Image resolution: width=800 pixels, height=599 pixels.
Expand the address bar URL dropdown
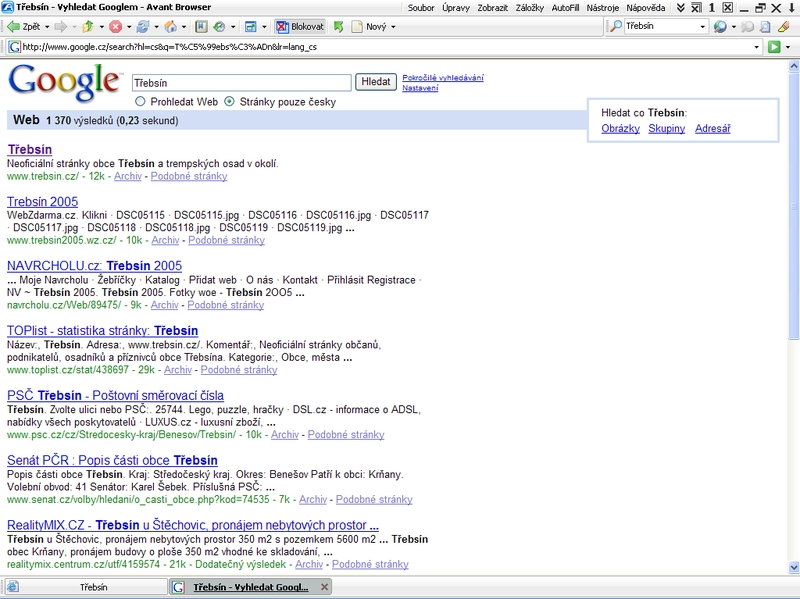(757, 47)
